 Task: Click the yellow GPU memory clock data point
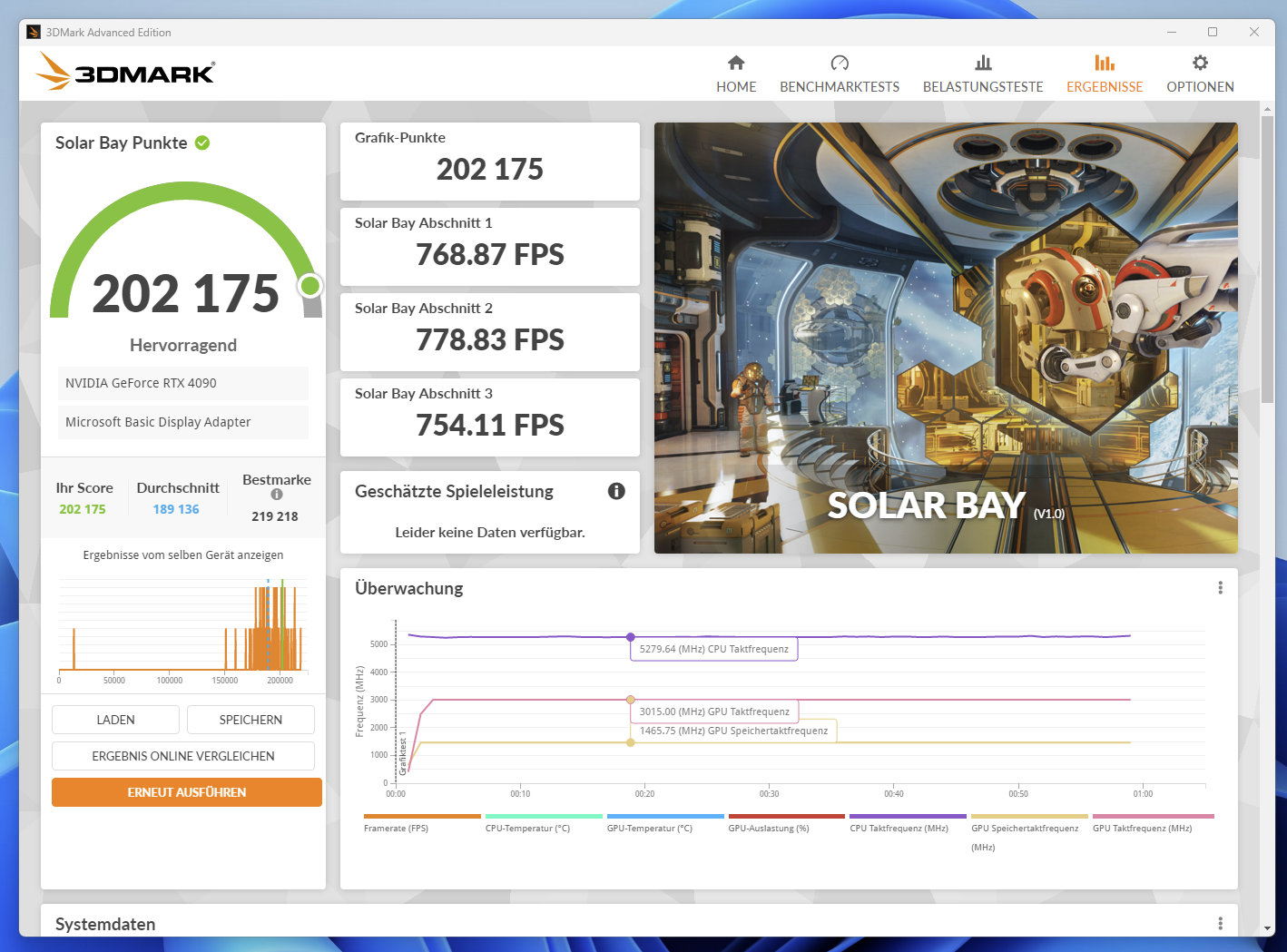631,742
